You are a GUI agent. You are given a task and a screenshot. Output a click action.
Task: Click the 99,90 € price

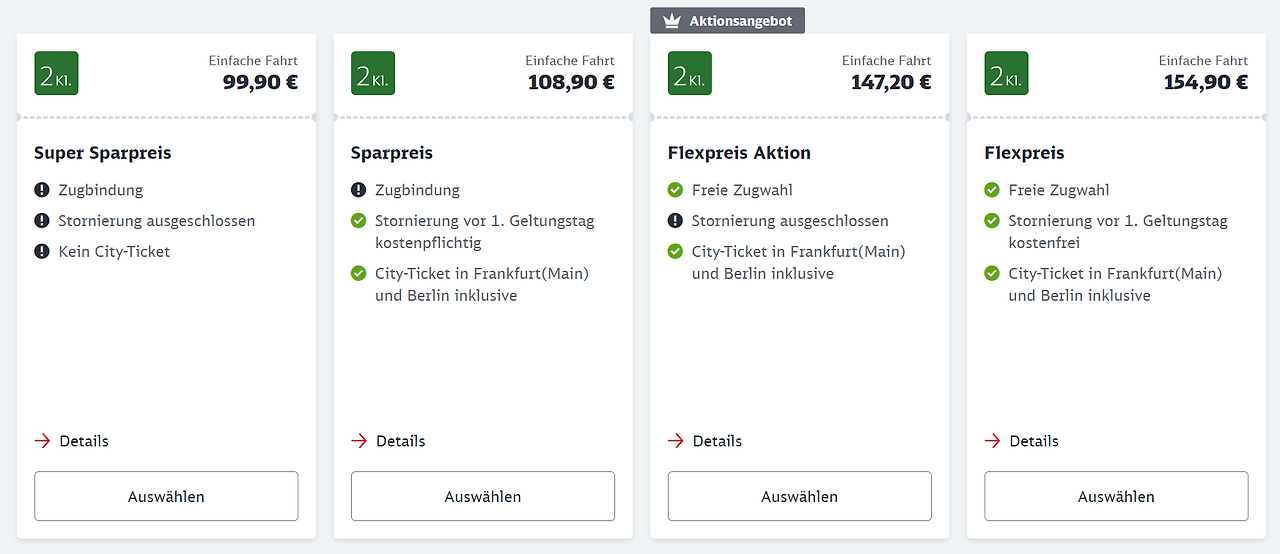(260, 82)
